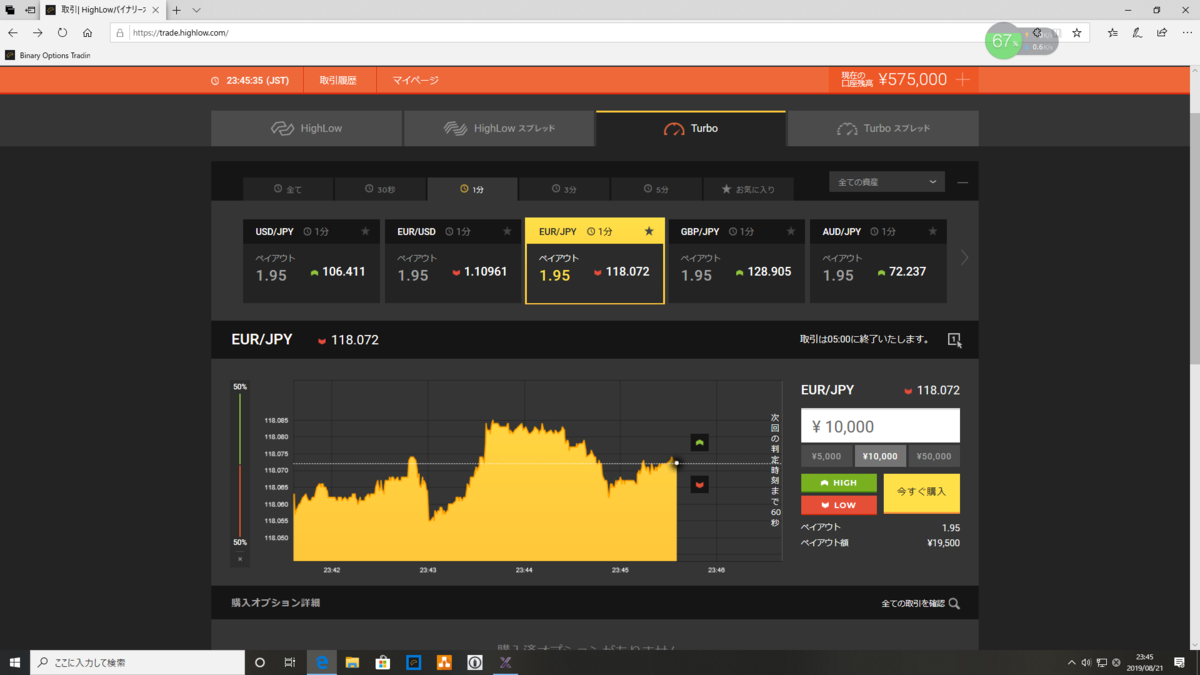1200x675 pixels.
Task: Select the red LOW option
Action: [x=839, y=505]
